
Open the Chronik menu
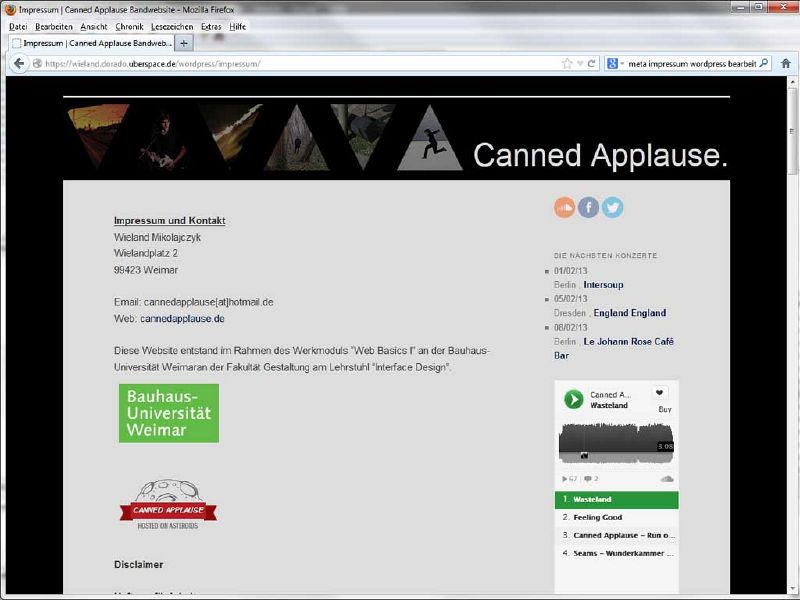pos(129,27)
